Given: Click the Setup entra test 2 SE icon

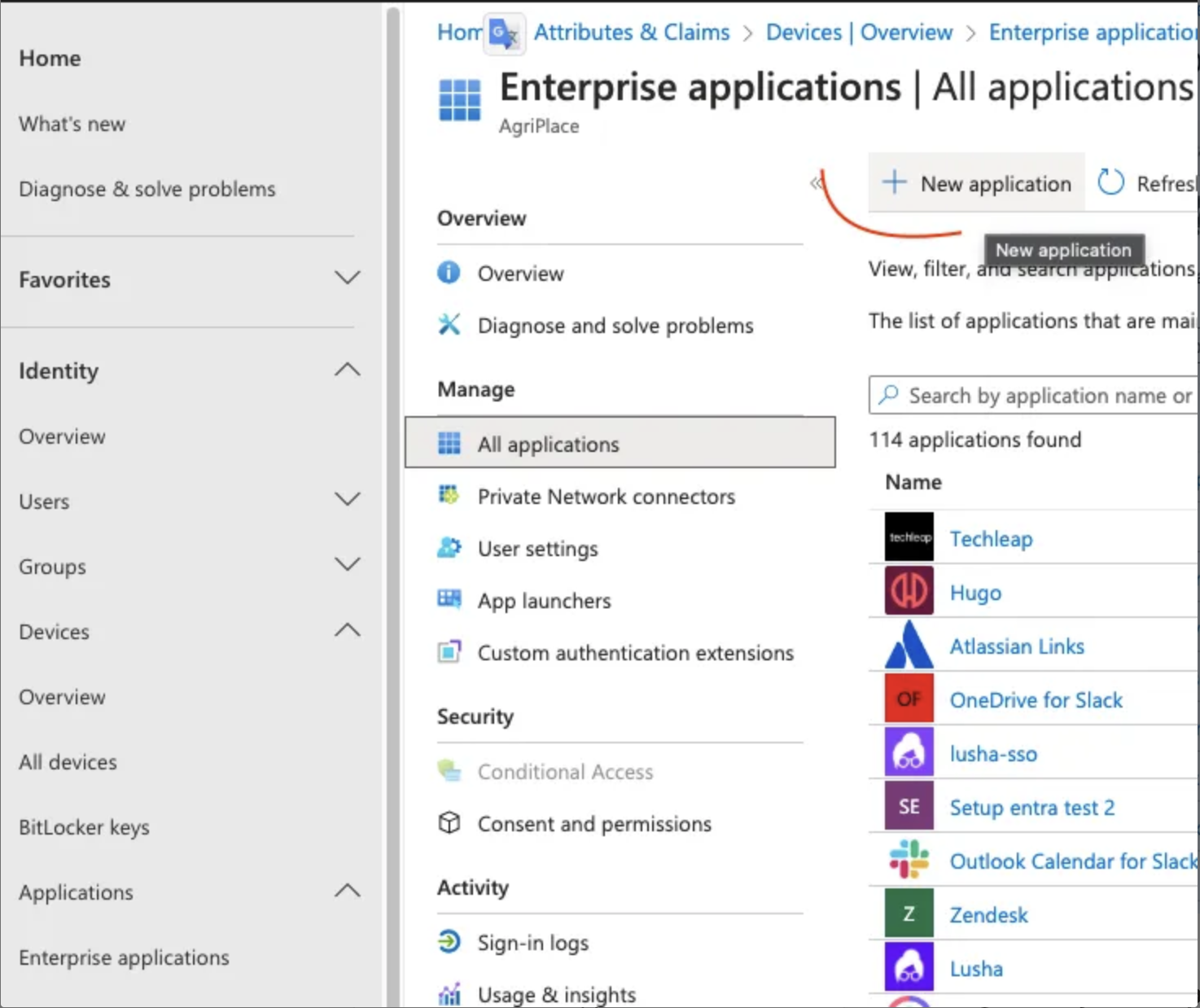Looking at the screenshot, I should 909,806.
